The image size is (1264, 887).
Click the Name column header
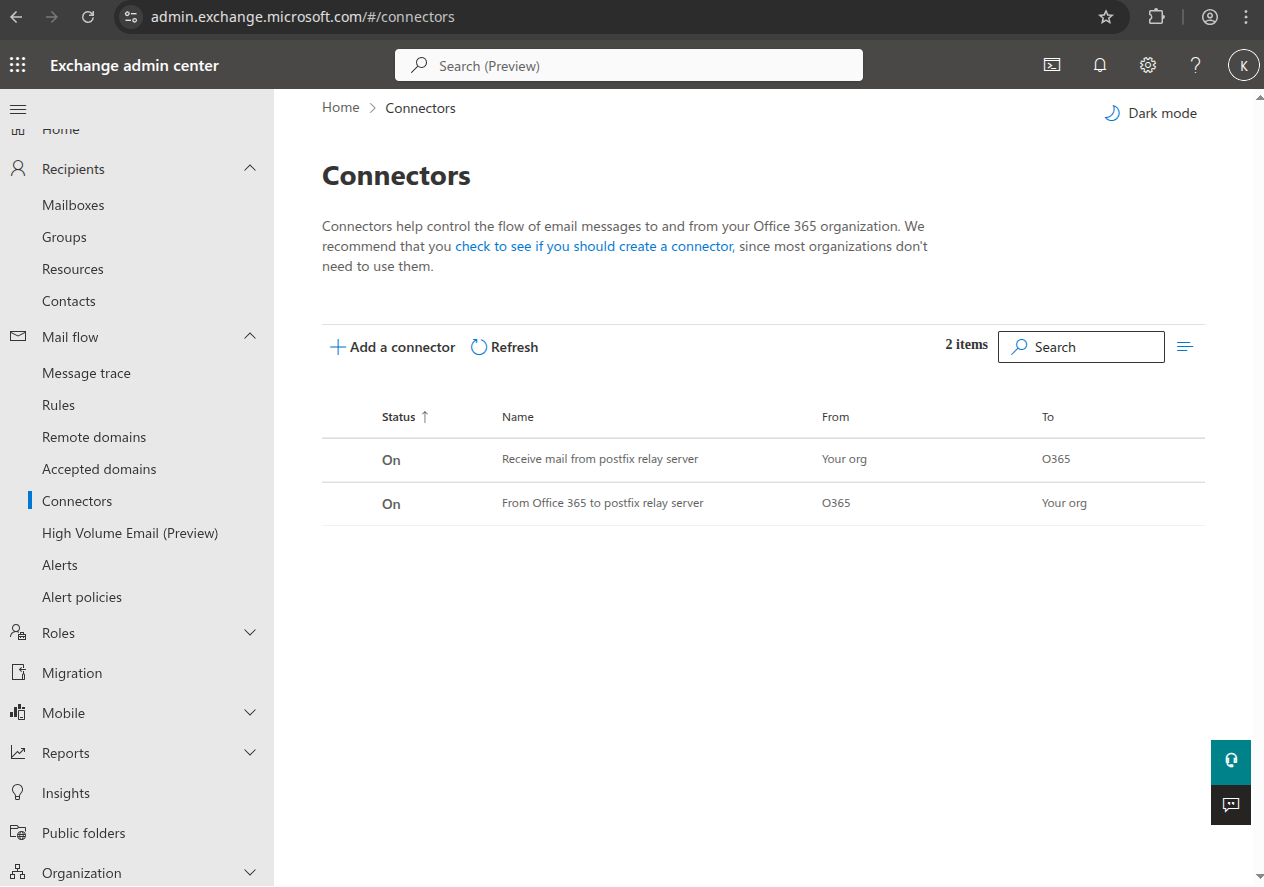click(518, 417)
